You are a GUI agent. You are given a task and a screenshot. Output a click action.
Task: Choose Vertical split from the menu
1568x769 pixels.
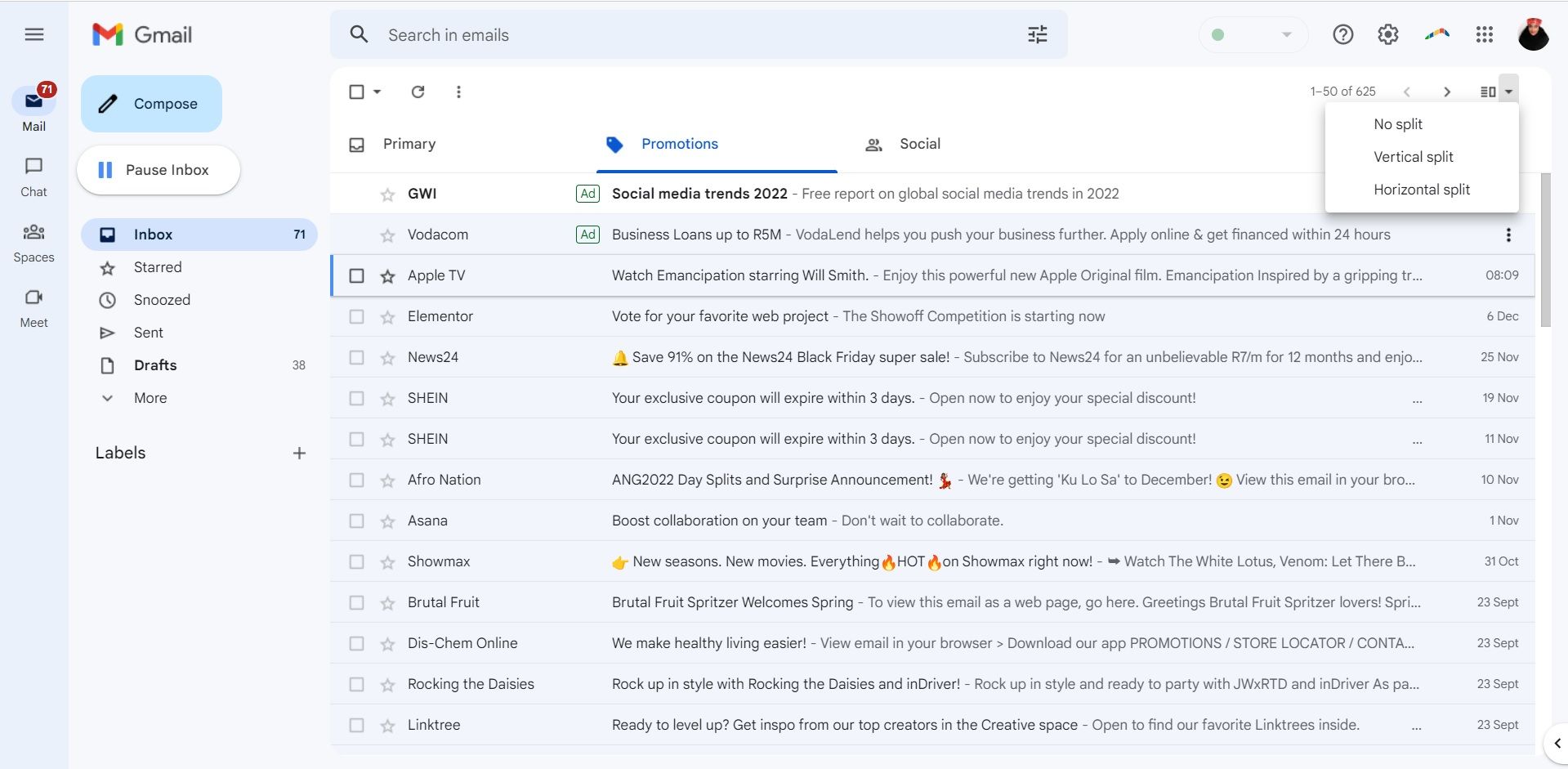point(1414,156)
